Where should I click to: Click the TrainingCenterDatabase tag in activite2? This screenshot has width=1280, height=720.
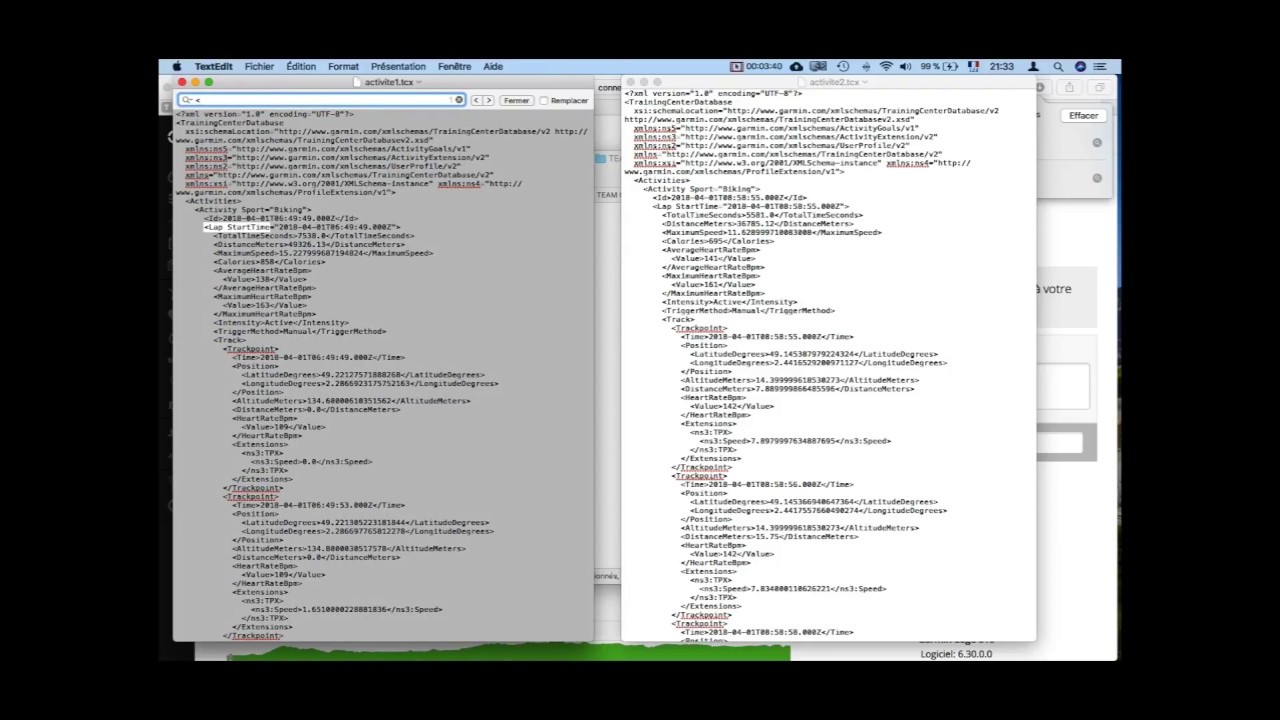pyautogui.click(x=678, y=102)
